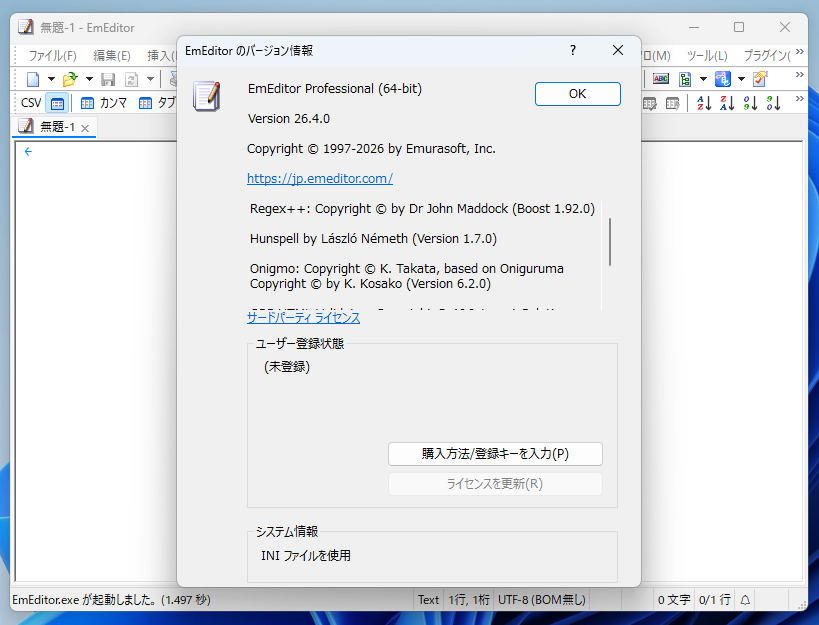Viewport: 819px width, 625px height.
Task: Click the カンマ CSV mode button
Action: click(104, 103)
